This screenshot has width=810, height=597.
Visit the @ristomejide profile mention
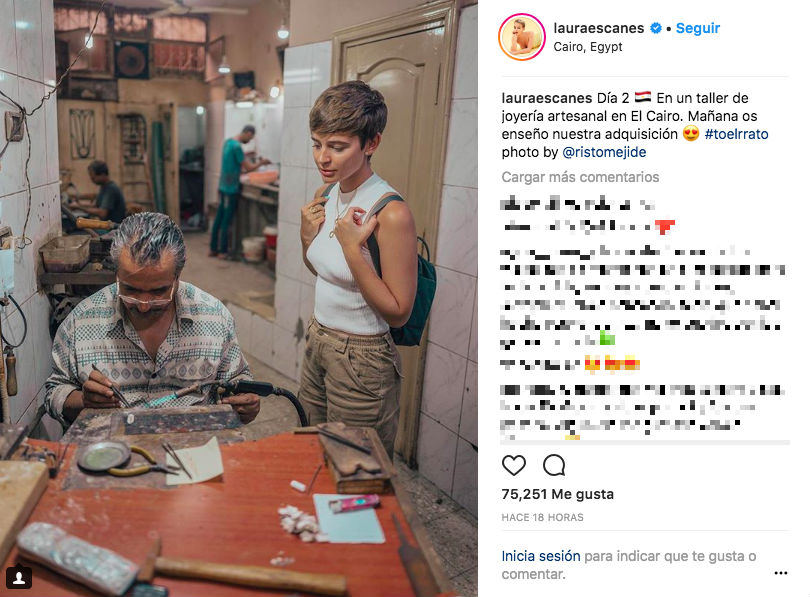[604, 152]
